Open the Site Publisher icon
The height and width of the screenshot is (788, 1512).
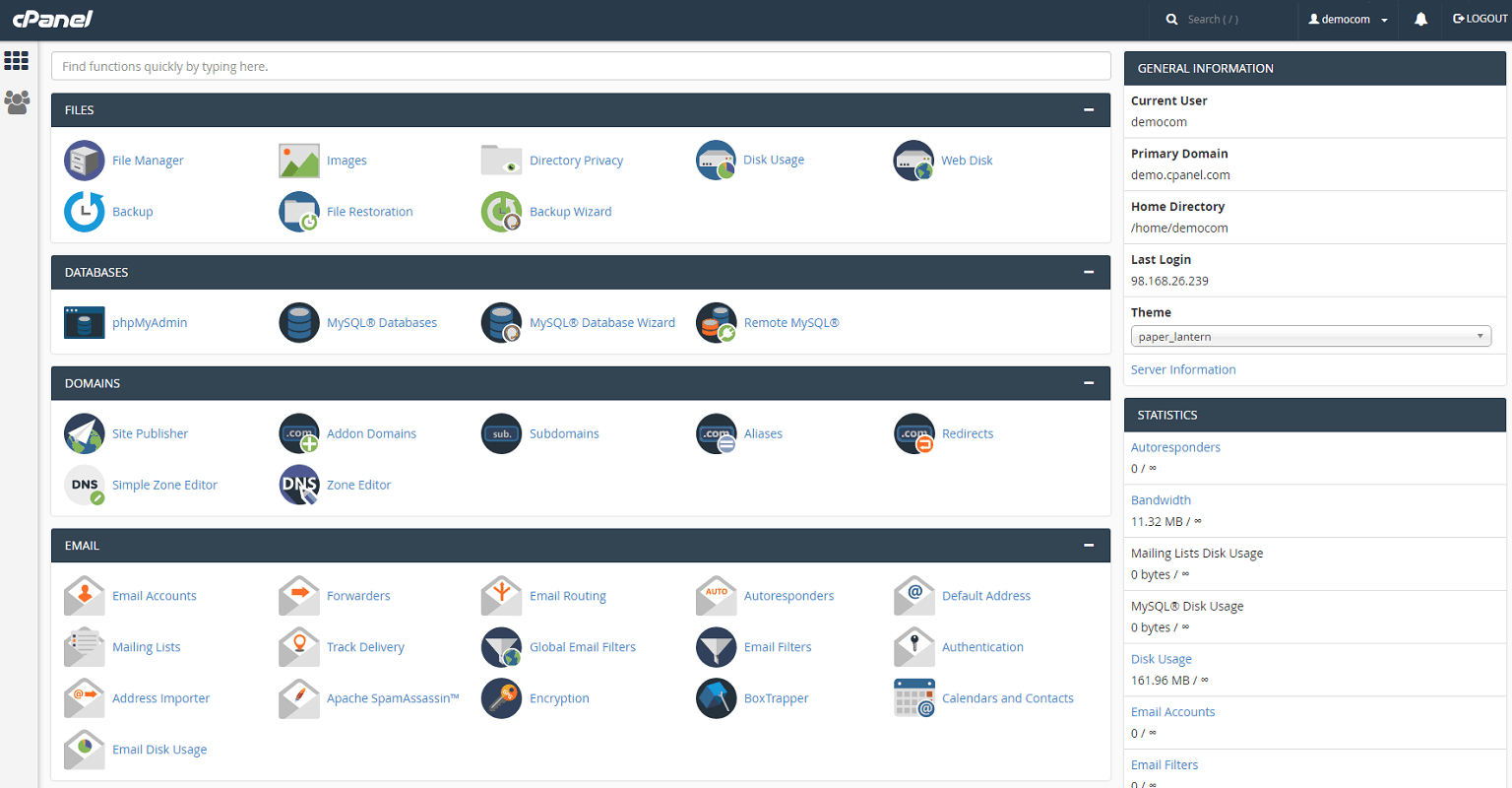coord(85,433)
